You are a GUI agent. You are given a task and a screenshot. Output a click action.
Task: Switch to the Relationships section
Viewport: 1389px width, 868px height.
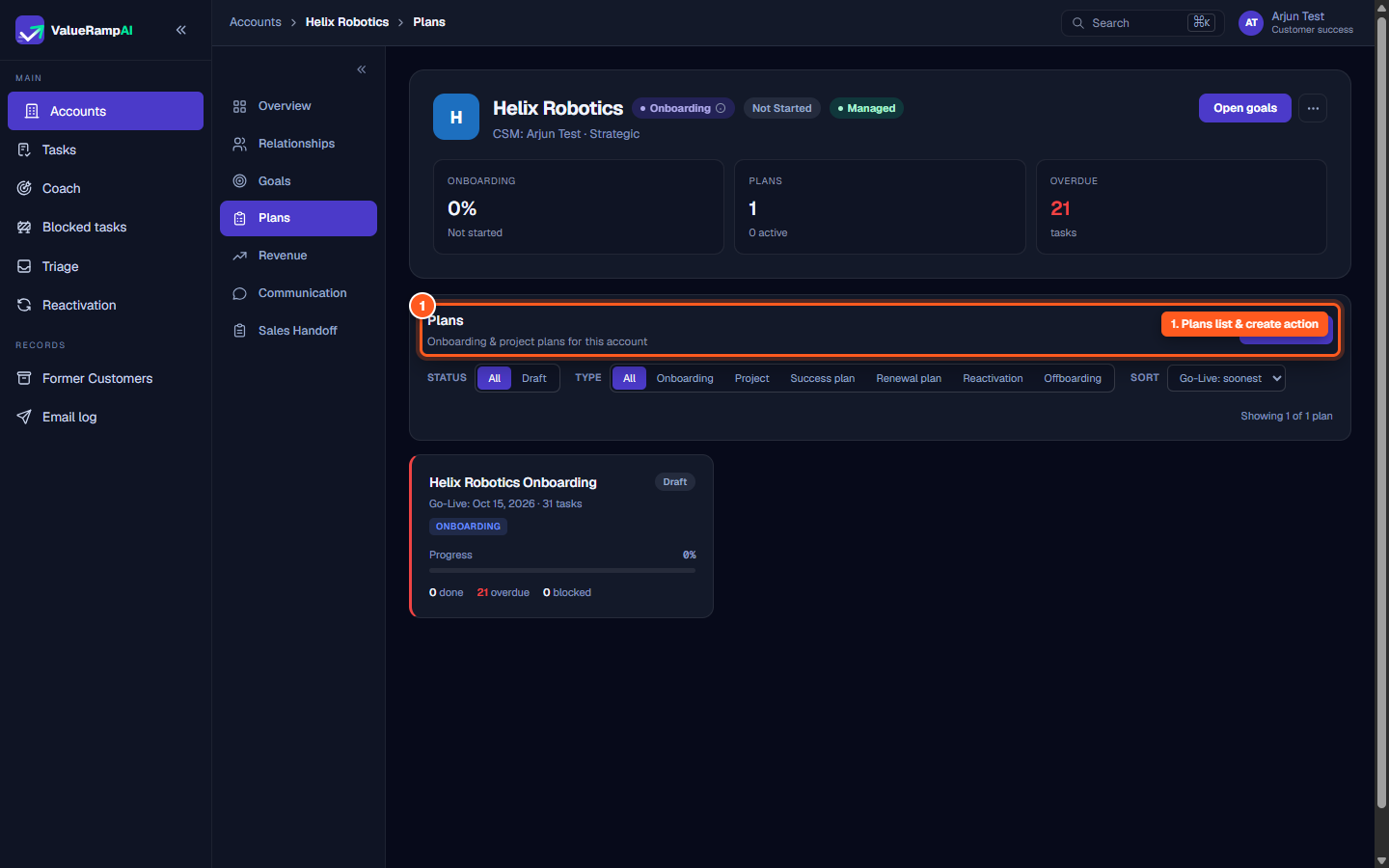(298, 144)
